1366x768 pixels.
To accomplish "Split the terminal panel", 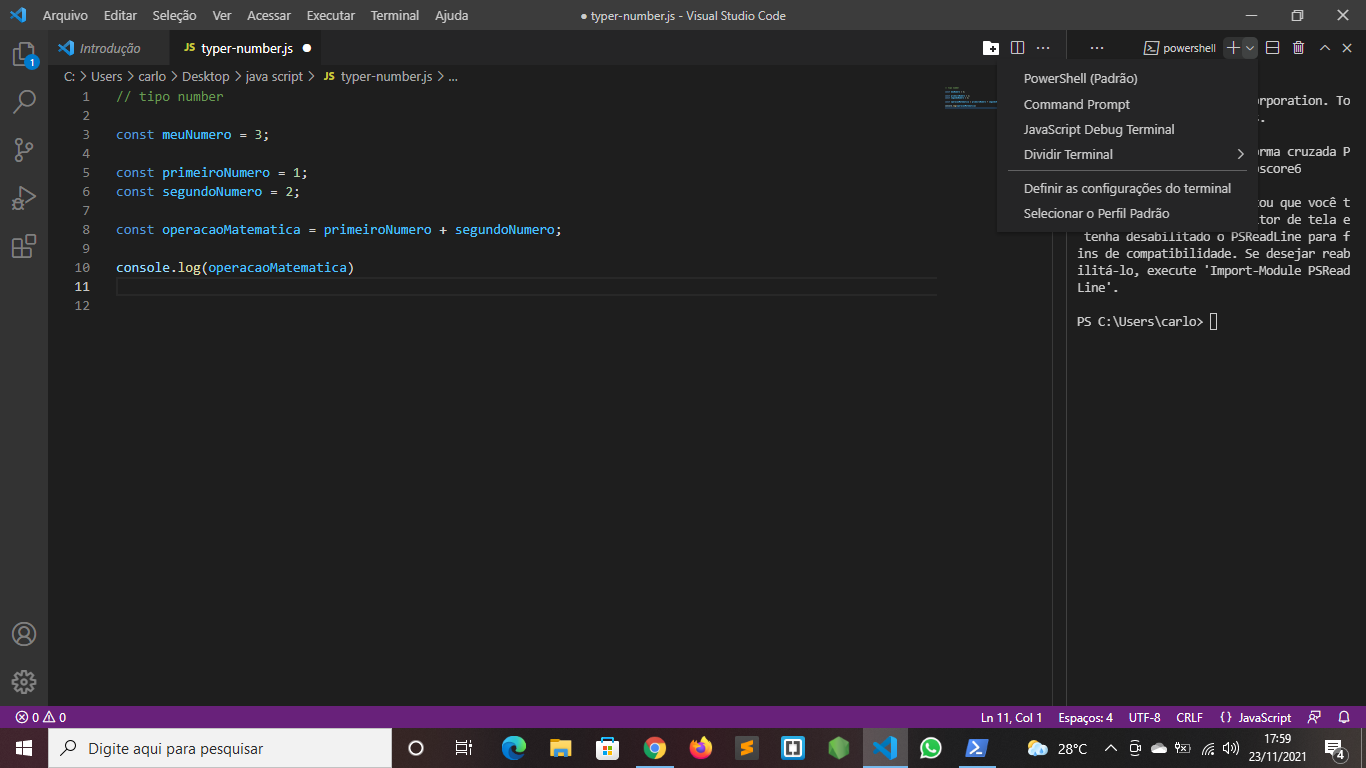I will (x=1273, y=48).
